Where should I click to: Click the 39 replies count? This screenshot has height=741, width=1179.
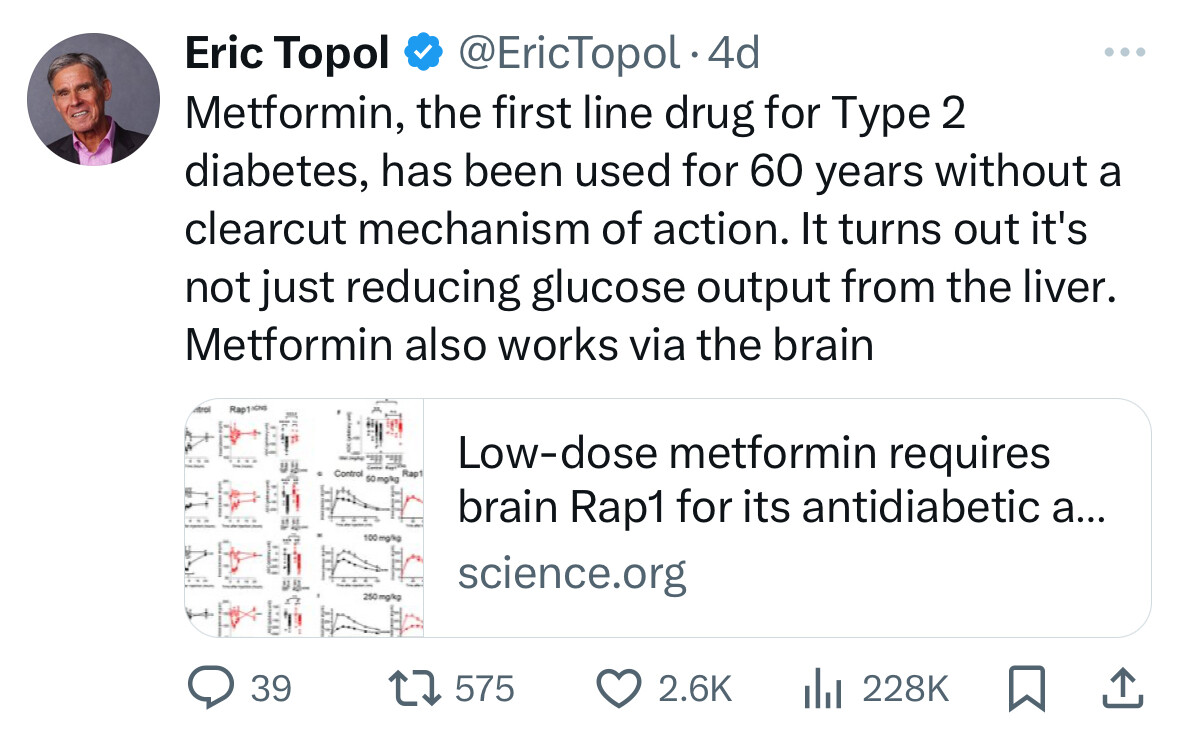(271, 688)
